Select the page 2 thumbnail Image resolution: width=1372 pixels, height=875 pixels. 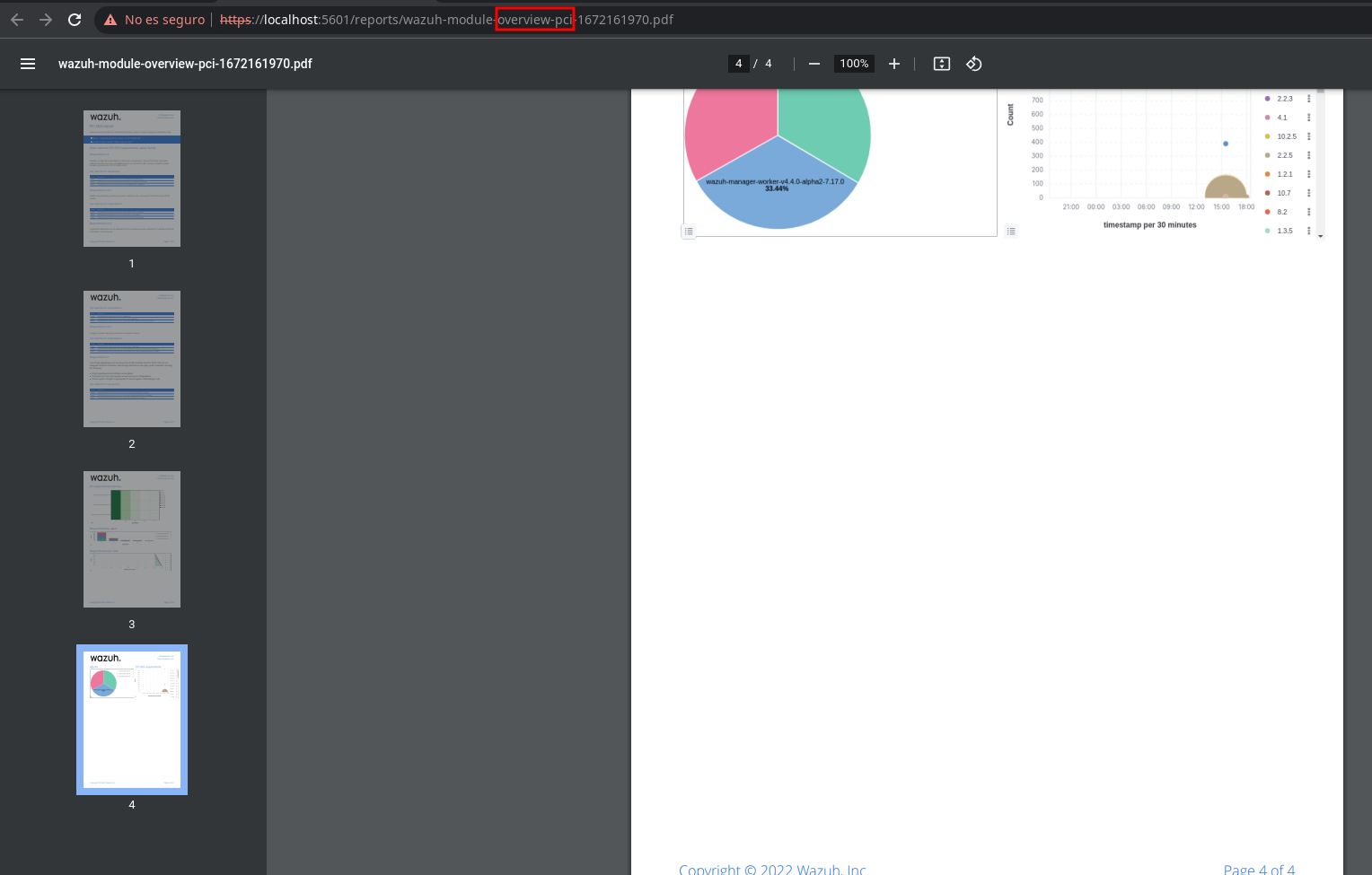point(131,359)
